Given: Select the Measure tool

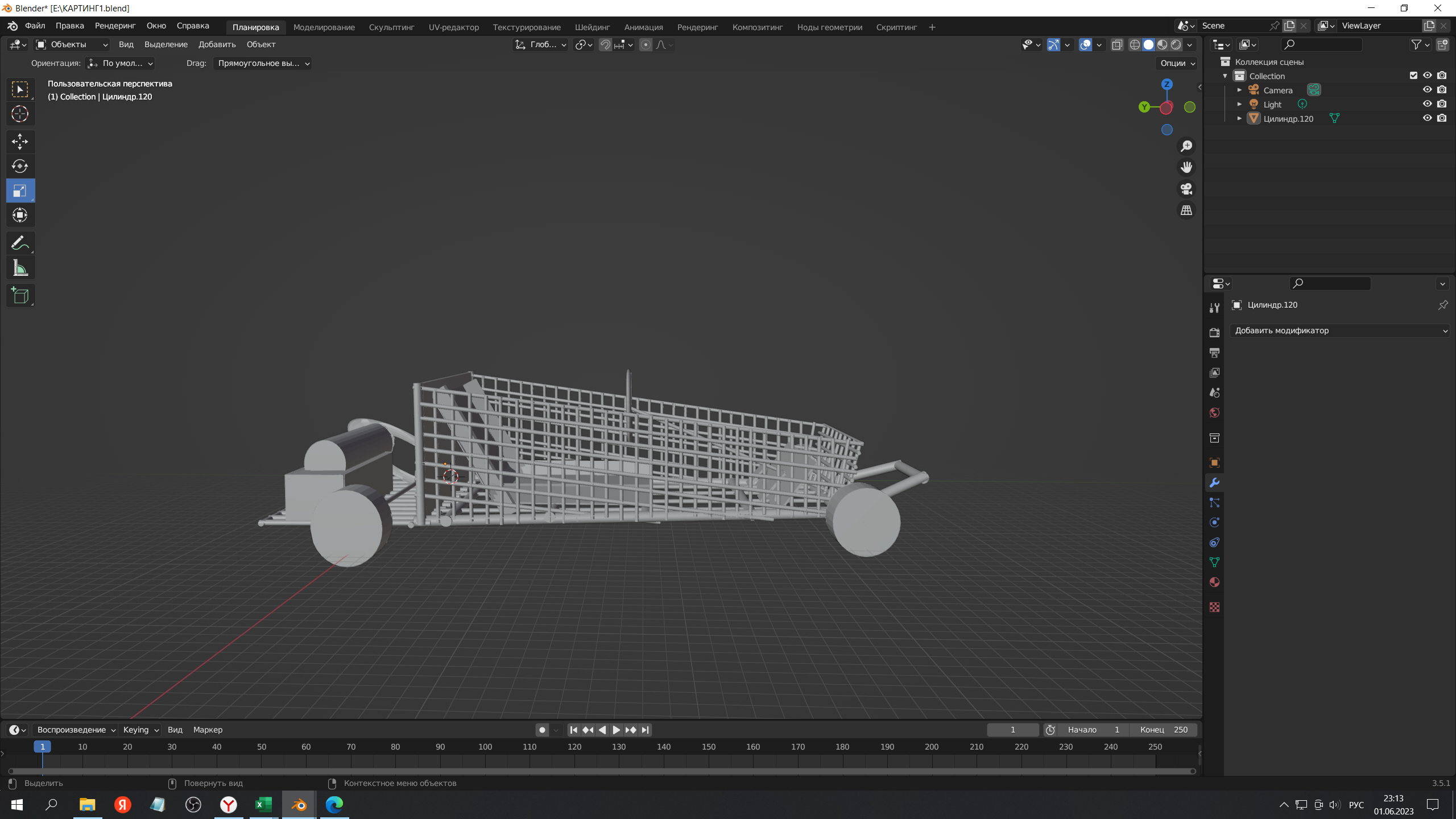Looking at the screenshot, I should click(20, 268).
